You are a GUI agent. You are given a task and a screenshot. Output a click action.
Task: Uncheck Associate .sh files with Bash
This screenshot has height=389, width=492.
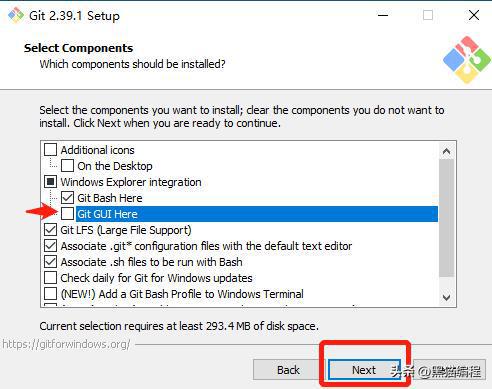[50, 262]
